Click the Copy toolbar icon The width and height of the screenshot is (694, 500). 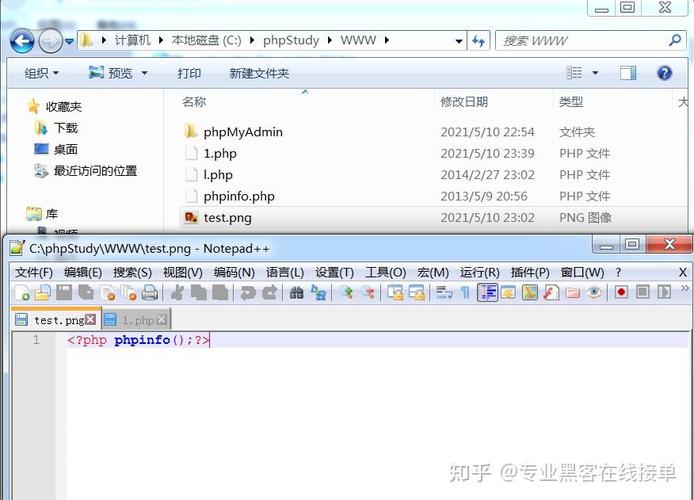[199, 293]
